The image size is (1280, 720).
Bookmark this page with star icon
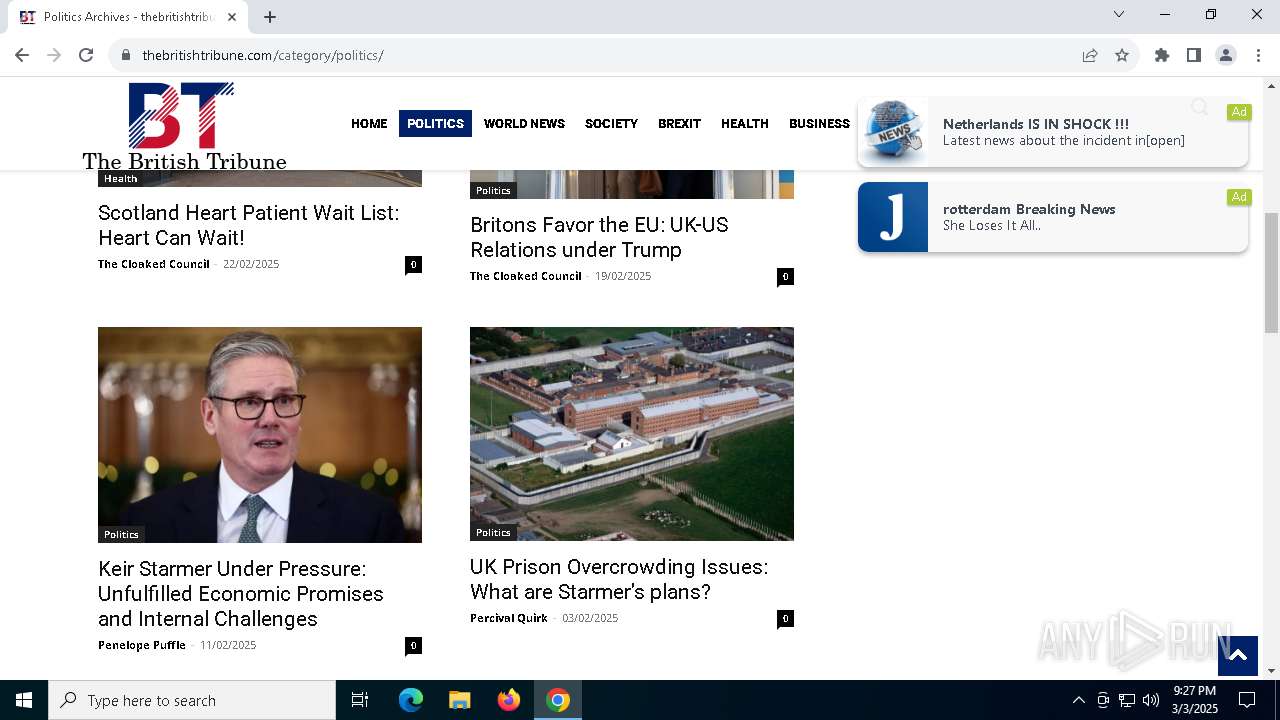pos(1122,55)
